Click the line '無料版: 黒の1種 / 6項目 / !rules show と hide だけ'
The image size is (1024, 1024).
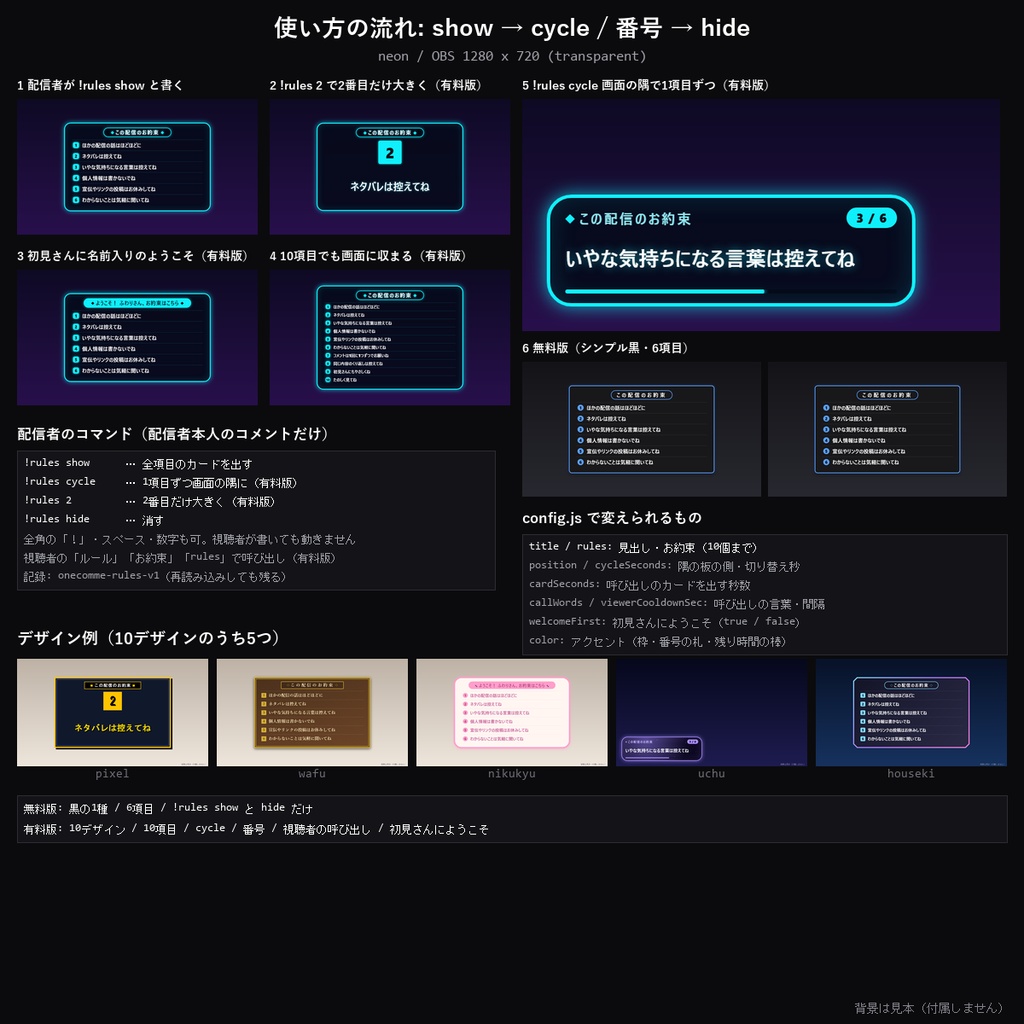click(x=168, y=808)
